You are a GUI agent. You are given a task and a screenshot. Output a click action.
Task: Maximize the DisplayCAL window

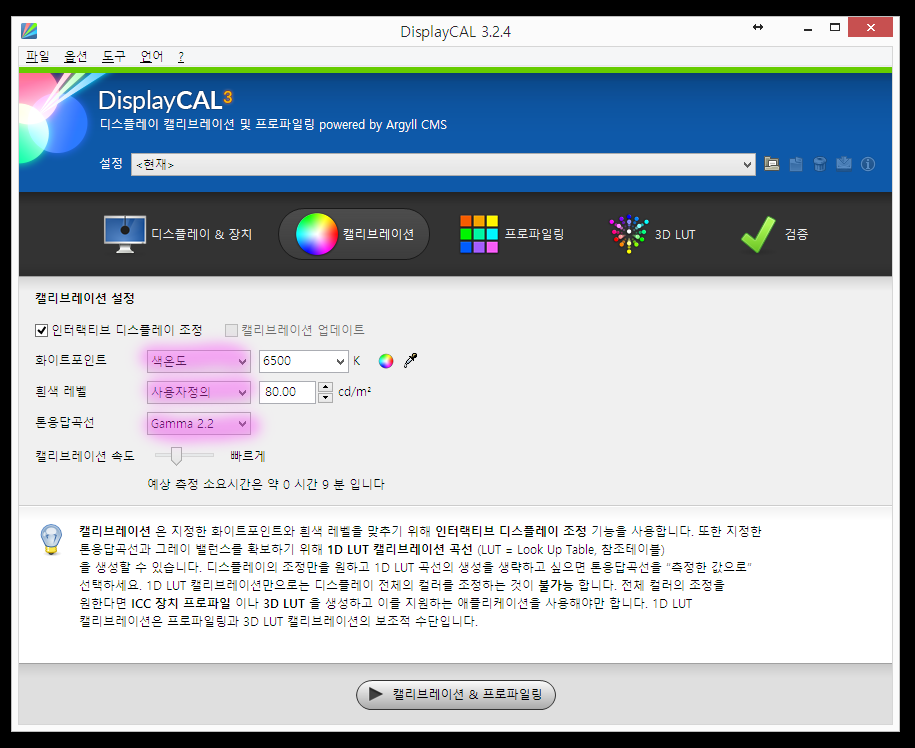835,27
